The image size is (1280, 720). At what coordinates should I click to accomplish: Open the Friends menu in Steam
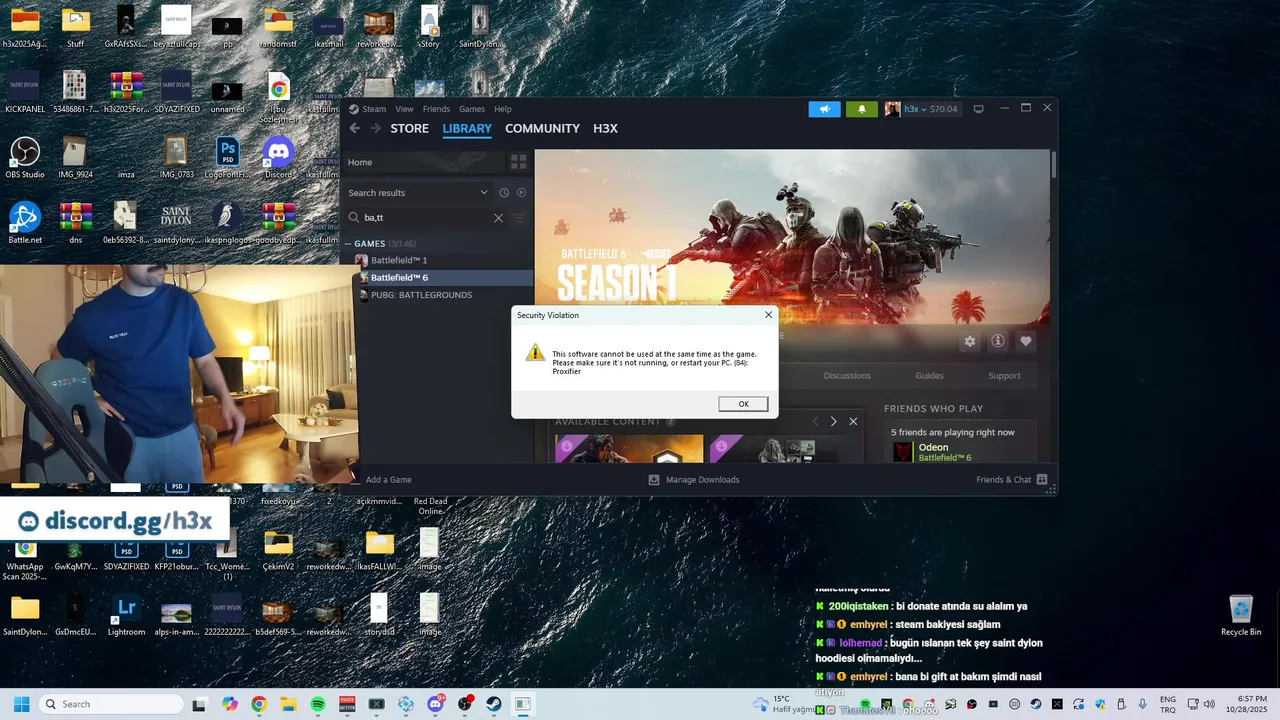click(436, 109)
